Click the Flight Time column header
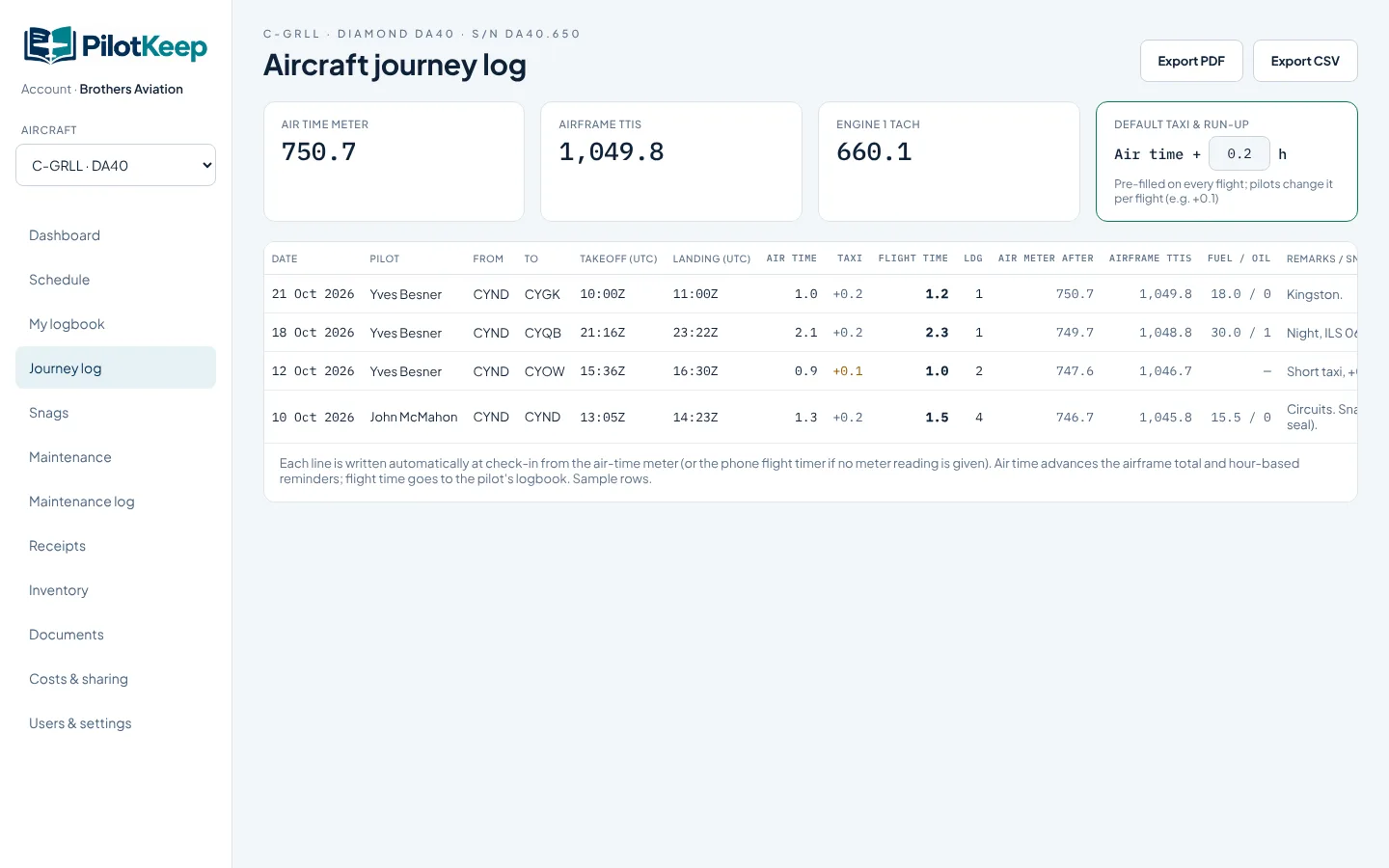This screenshot has height=868, width=1389. point(912,258)
